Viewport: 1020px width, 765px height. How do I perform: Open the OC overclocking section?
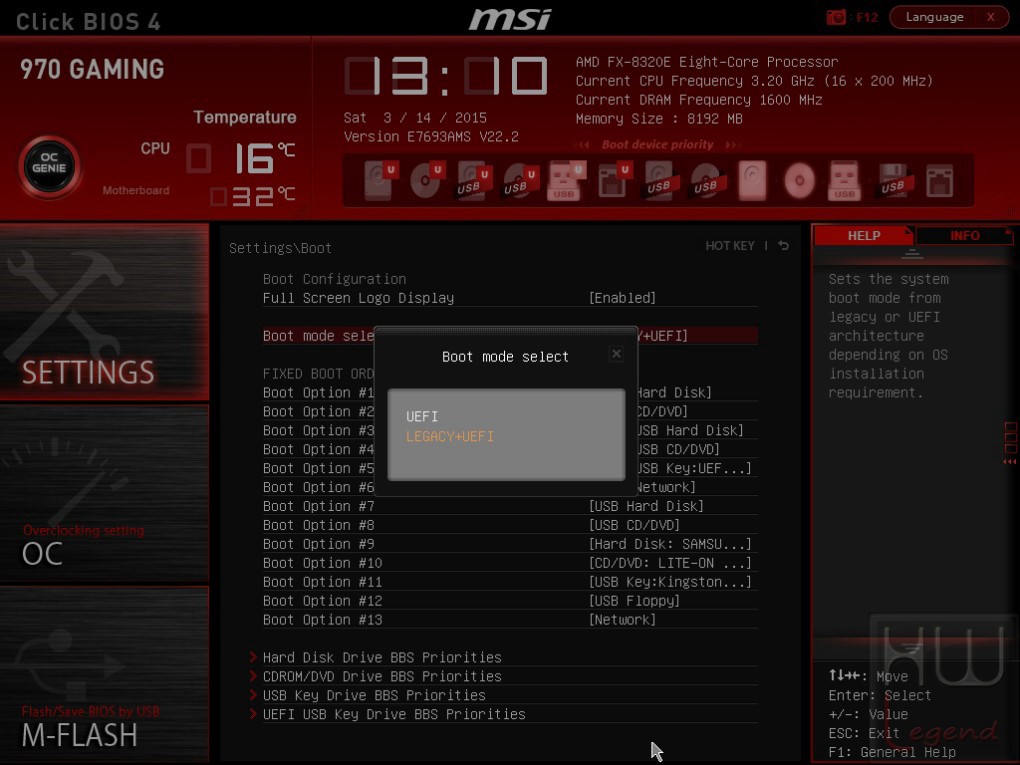pos(104,493)
